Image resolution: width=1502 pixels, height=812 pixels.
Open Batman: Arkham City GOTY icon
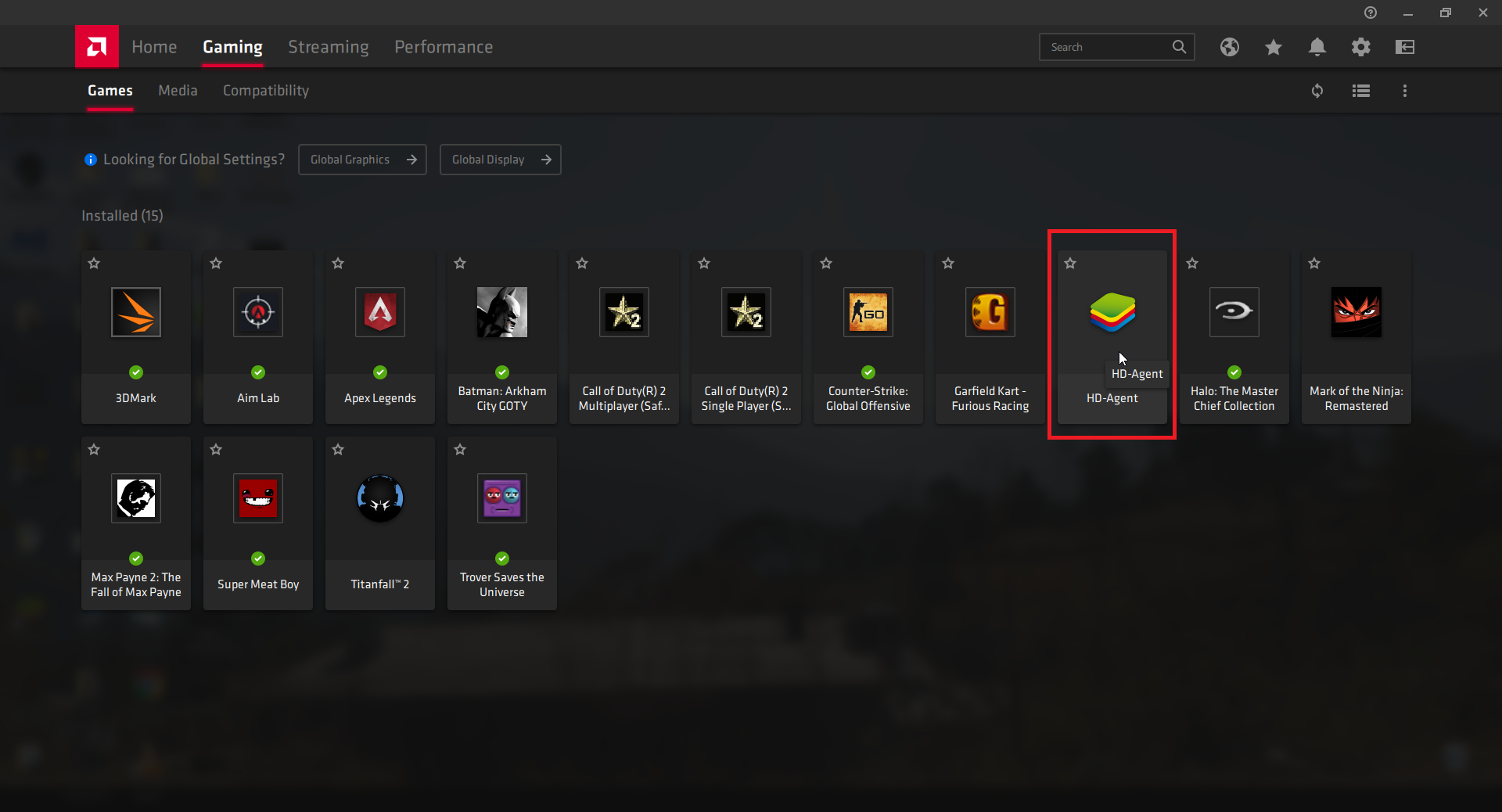[x=502, y=312]
